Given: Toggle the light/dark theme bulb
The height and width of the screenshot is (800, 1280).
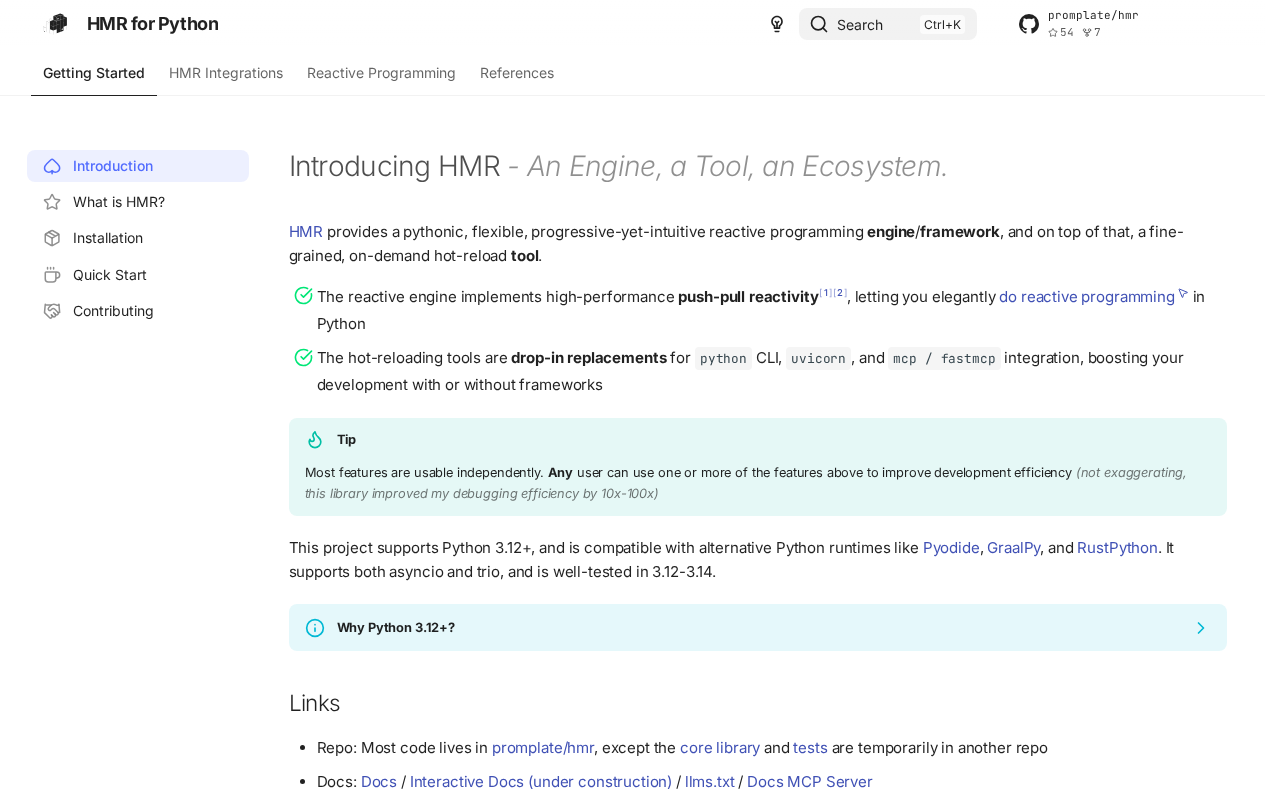Looking at the screenshot, I should pyautogui.click(x=777, y=24).
